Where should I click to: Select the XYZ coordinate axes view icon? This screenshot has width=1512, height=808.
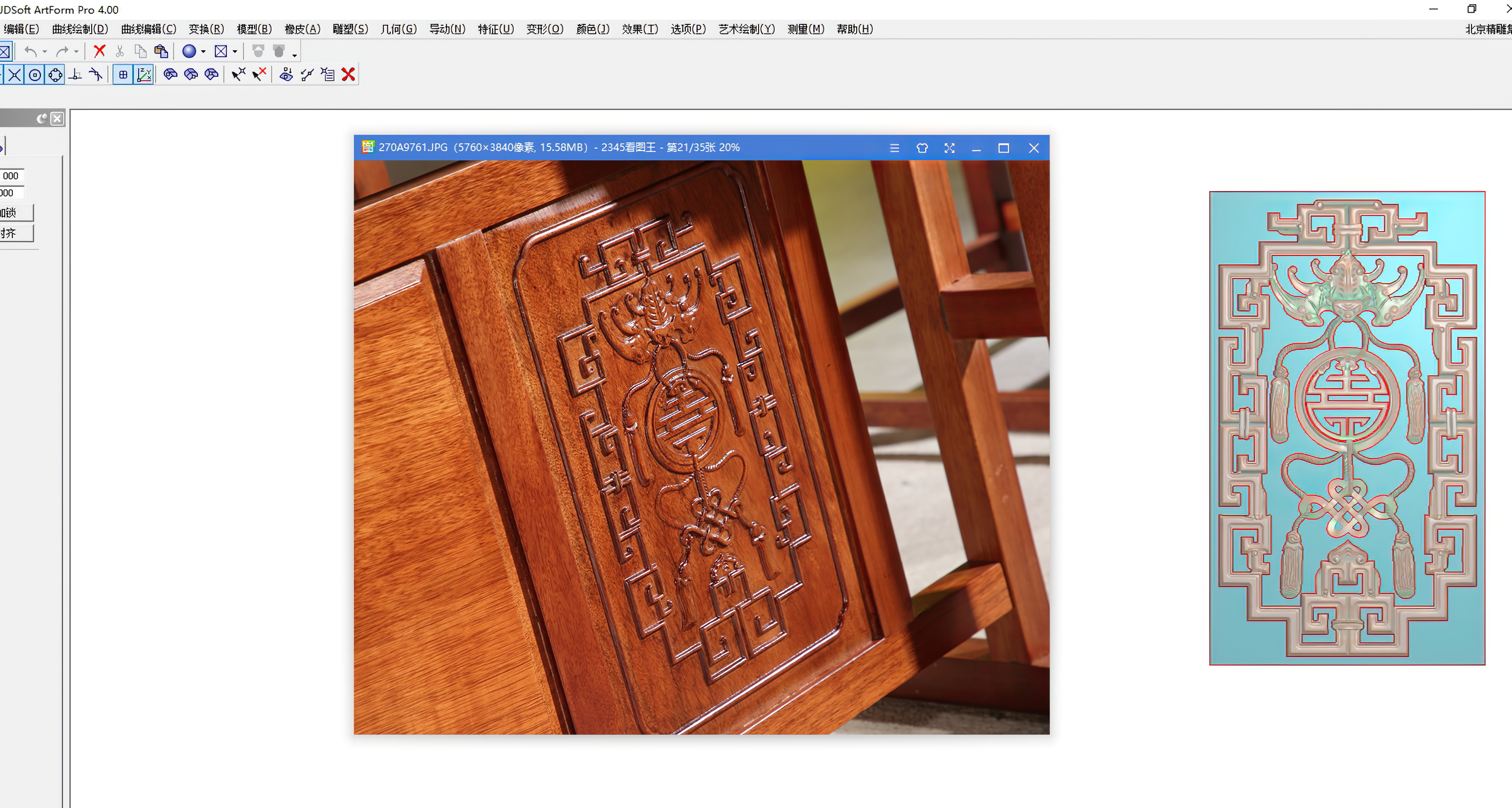(x=144, y=75)
